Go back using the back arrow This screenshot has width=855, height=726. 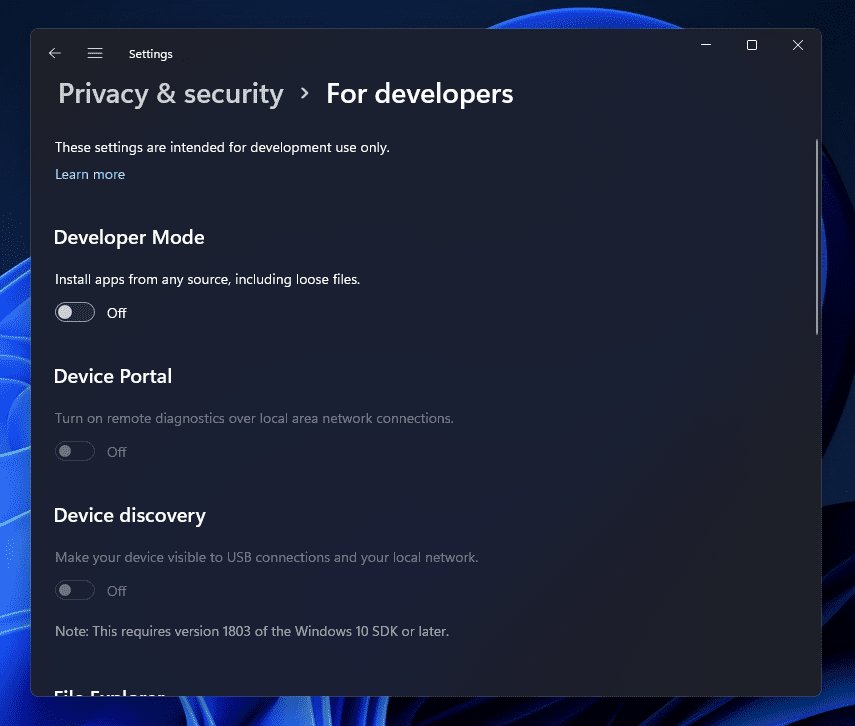click(x=55, y=53)
